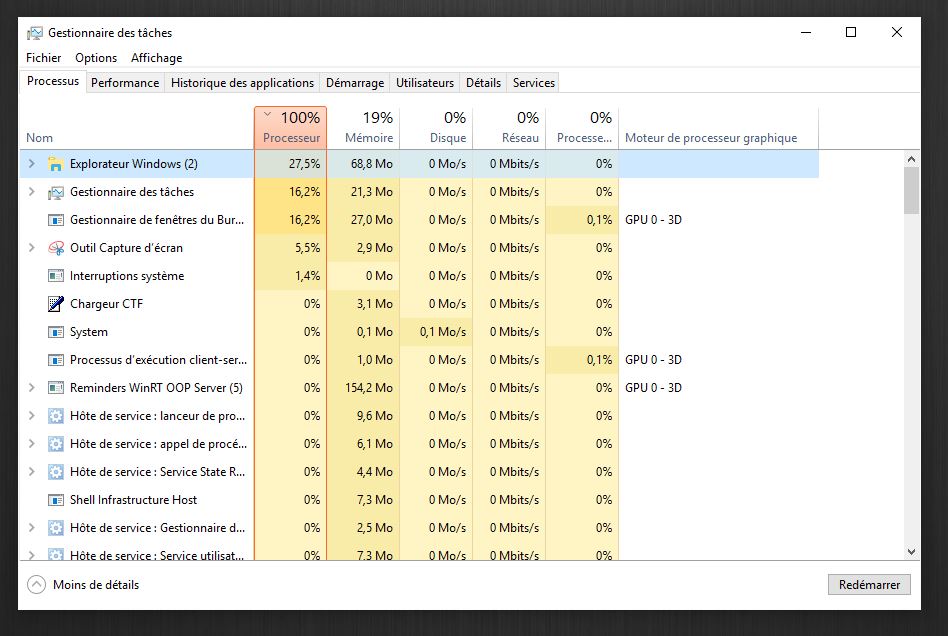
Task: Click 5,5% CPU value of Outil Capture
Action: coord(308,248)
